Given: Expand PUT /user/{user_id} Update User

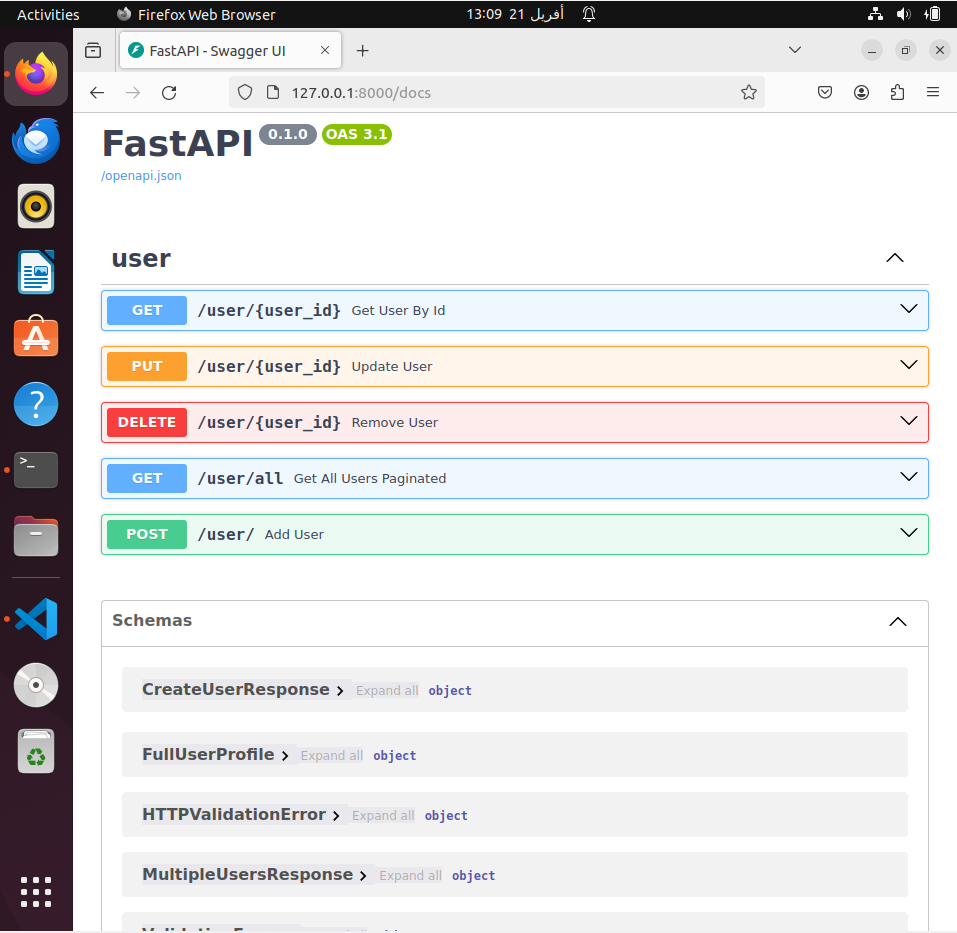Looking at the screenshot, I should point(515,367).
